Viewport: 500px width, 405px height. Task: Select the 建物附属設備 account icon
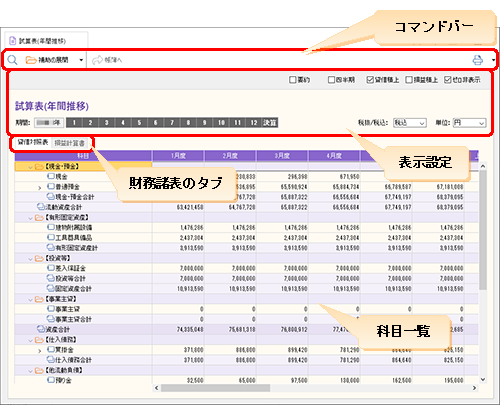pos(51,227)
